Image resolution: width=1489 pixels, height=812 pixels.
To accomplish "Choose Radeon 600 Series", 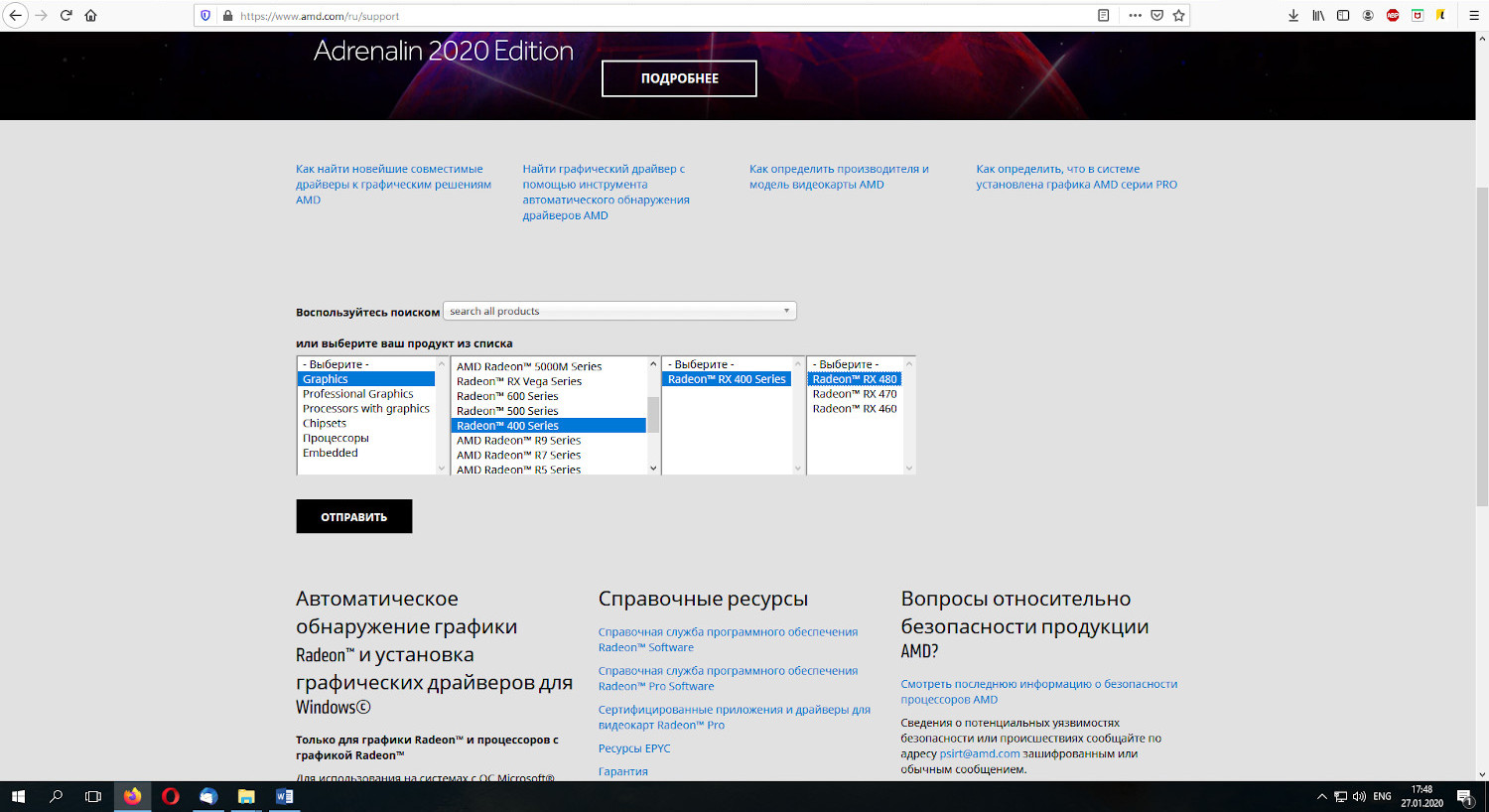I will (549, 396).
